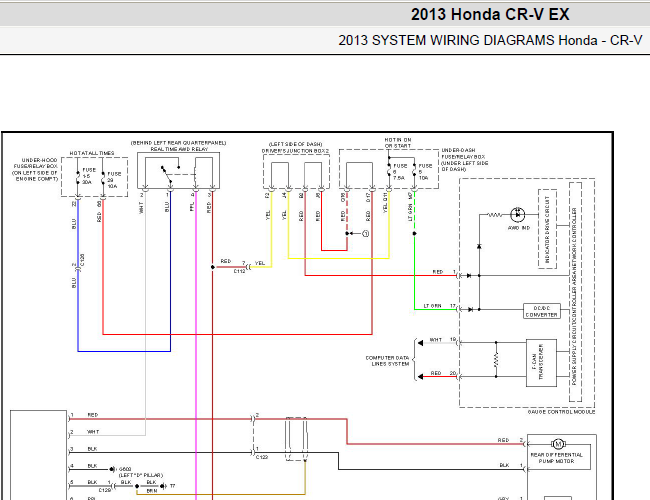The image size is (650, 500).
Task: Click 'RED' label at gauge module pin 20
Action: tap(436, 373)
